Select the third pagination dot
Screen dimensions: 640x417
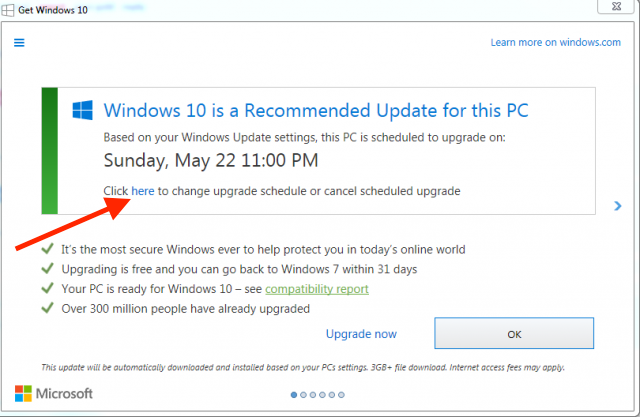coord(313,394)
